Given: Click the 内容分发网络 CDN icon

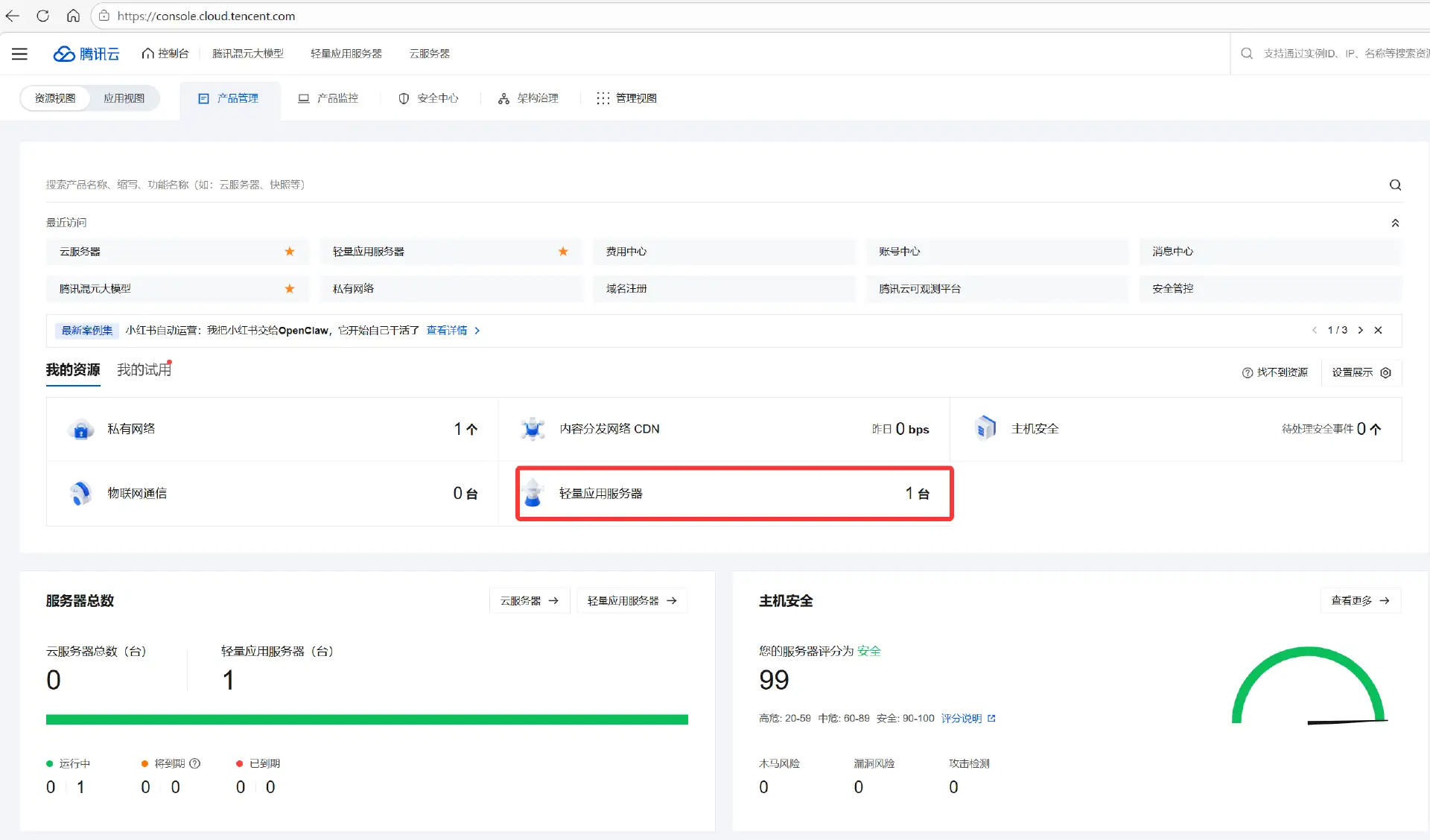Looking at the screenshot, I should [533, 428].
